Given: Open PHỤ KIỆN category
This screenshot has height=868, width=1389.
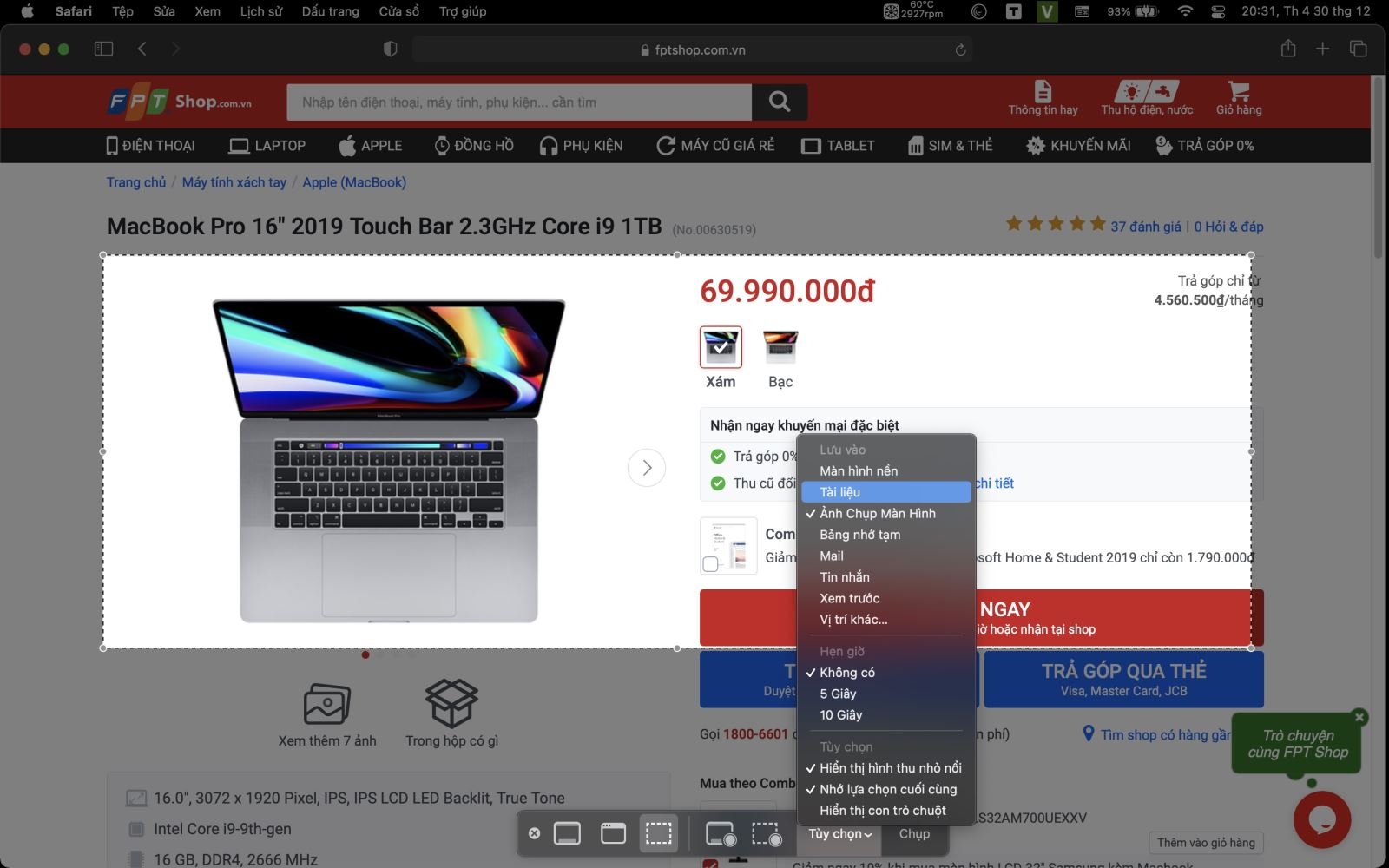Looking at the screenshot, I should click(581, 146).
